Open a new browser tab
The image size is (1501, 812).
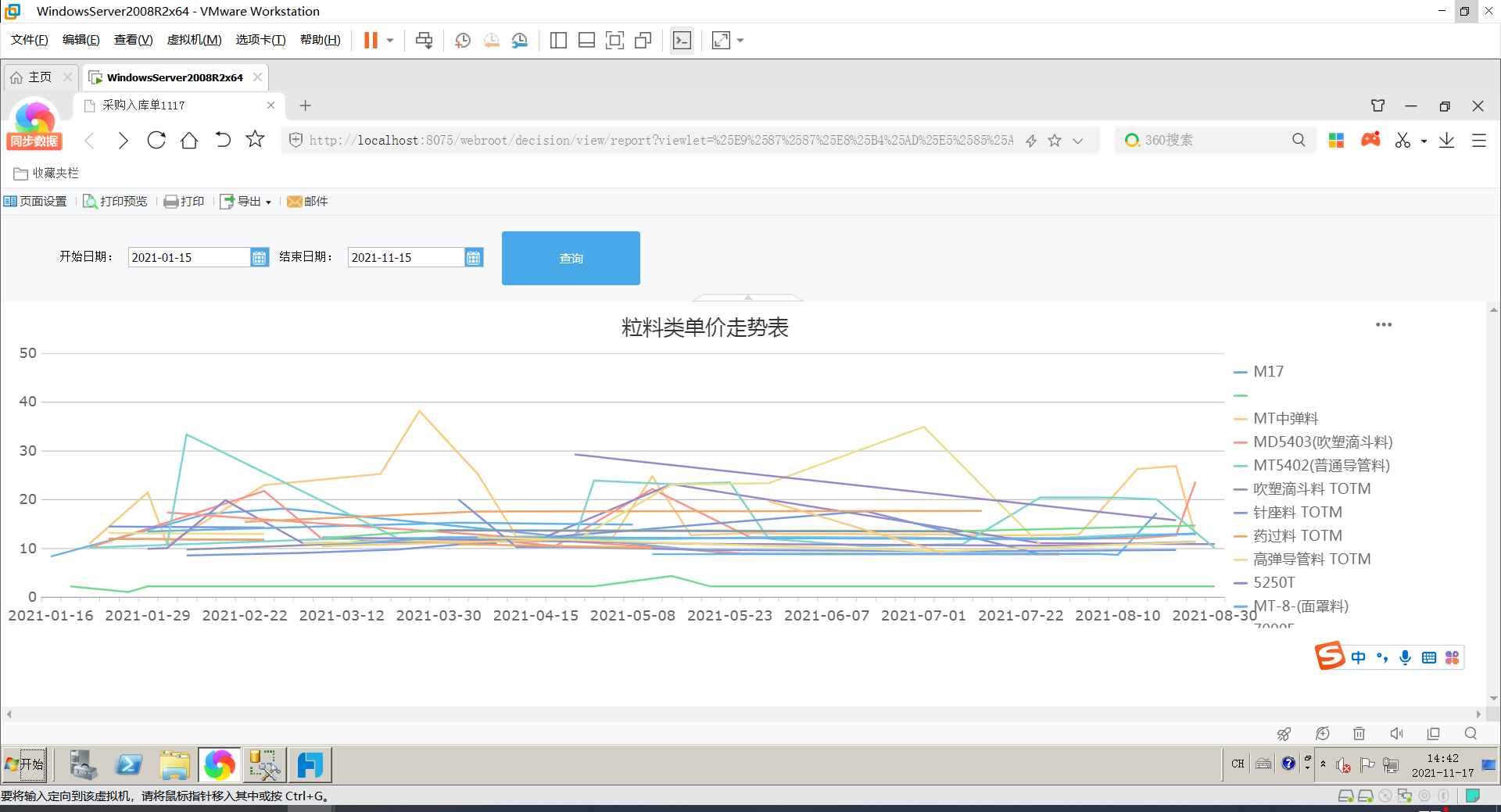[x=306, y=105]
